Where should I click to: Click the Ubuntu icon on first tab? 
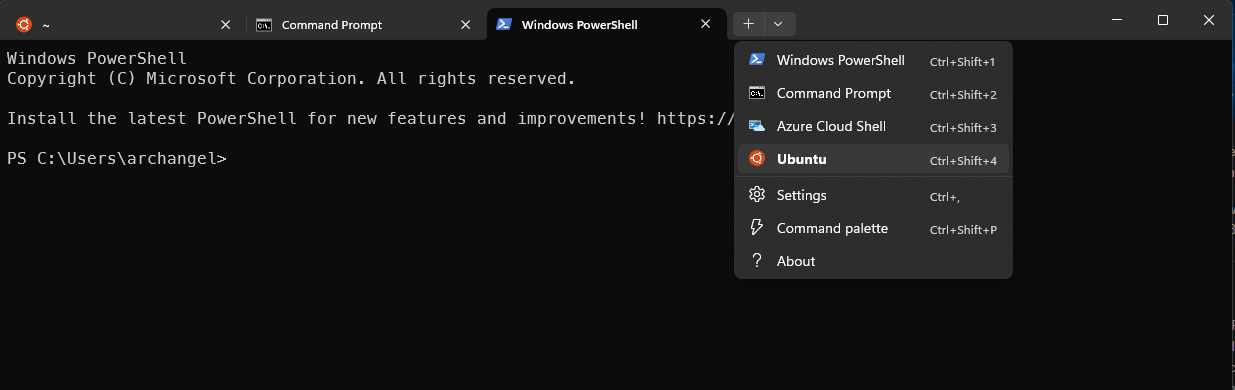(24, 25)
